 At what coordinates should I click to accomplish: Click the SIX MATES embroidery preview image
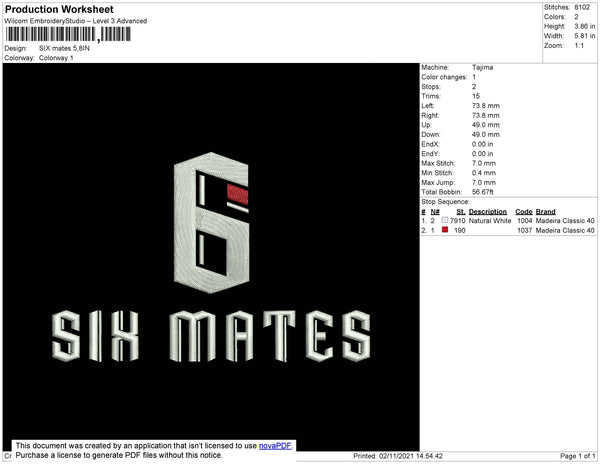coord(211,257)
